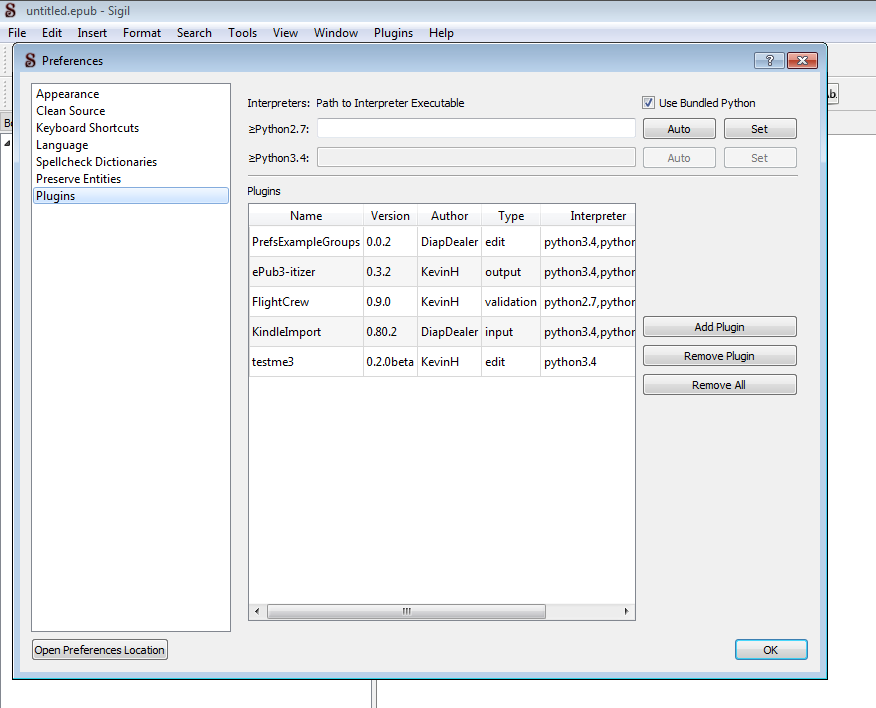Click the horizontal scrollbar thumb in plugin table
Viewport: 876px width, 708px height.
click(406, 611)
